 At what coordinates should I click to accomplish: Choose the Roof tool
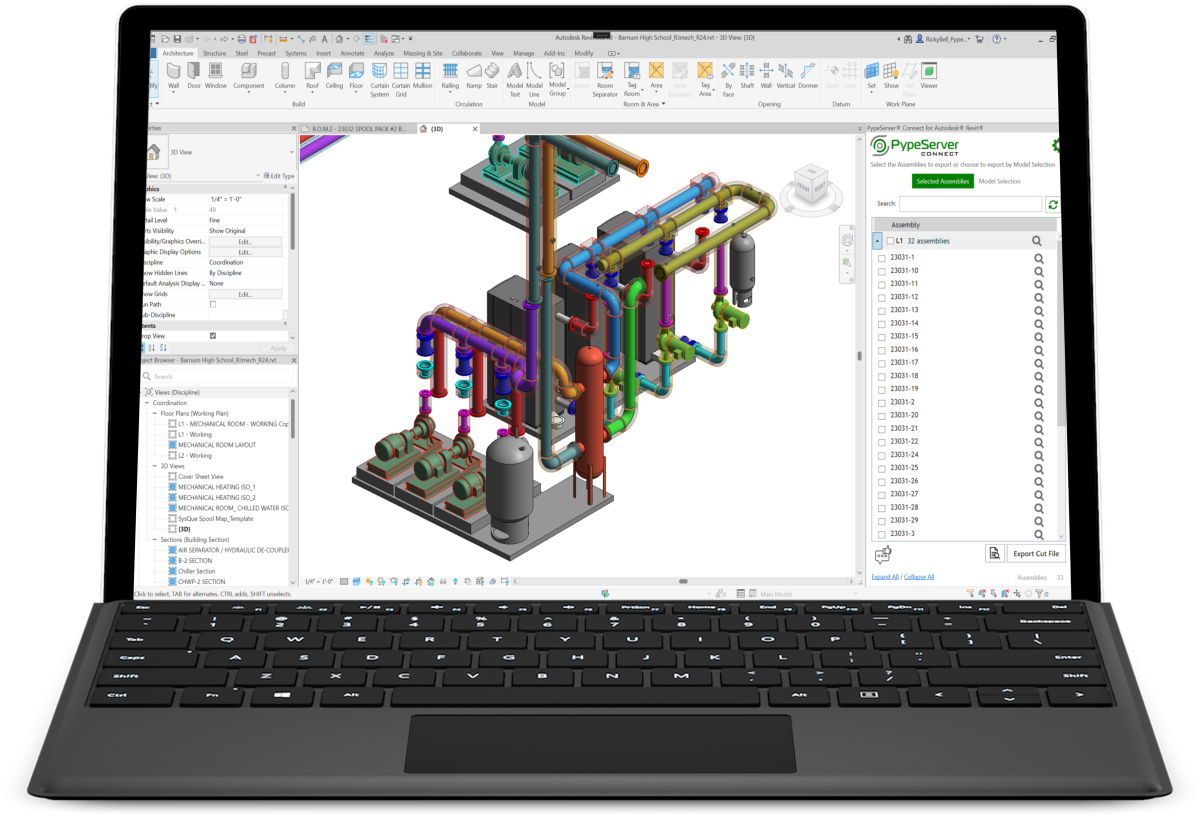(312, 74)
